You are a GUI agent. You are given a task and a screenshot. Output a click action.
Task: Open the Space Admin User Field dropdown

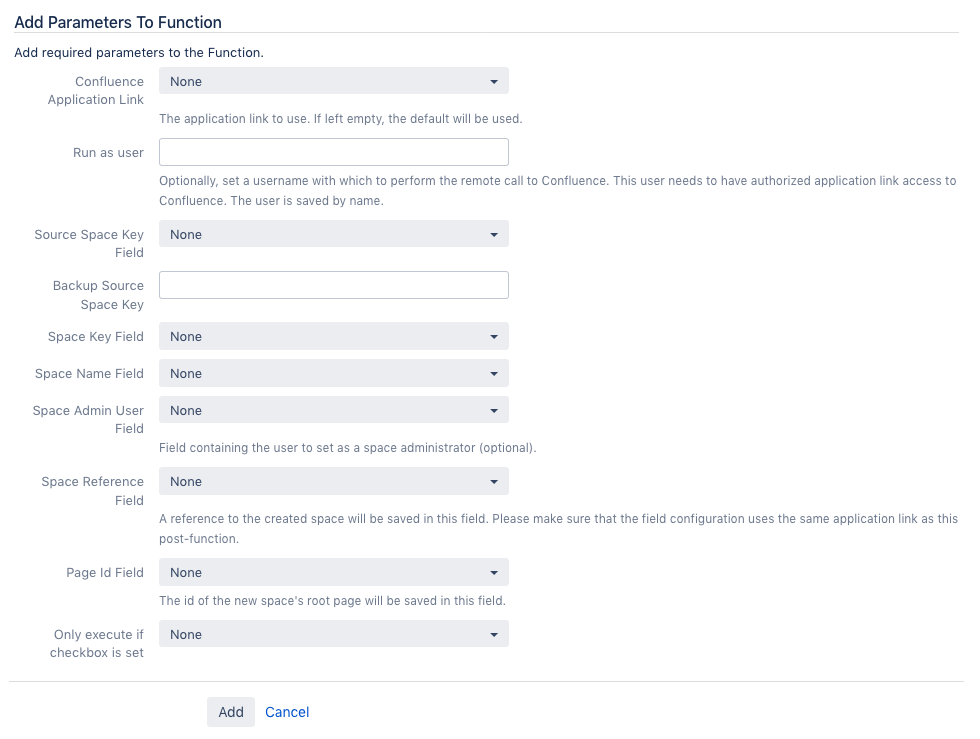(x=334, y=410)
